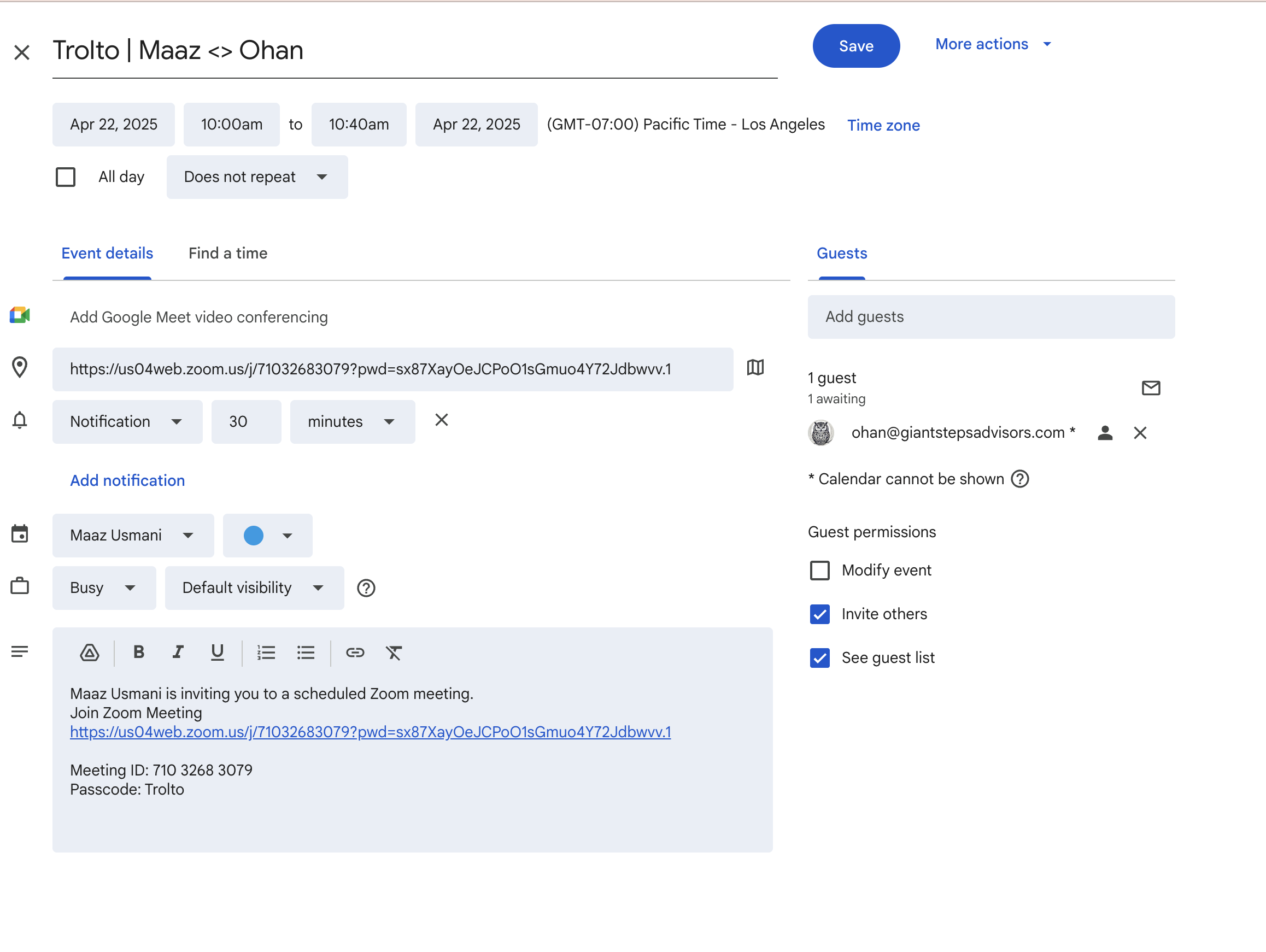
Task: Open the minutes unit dropdown
Action: click(x=352, y=422)
